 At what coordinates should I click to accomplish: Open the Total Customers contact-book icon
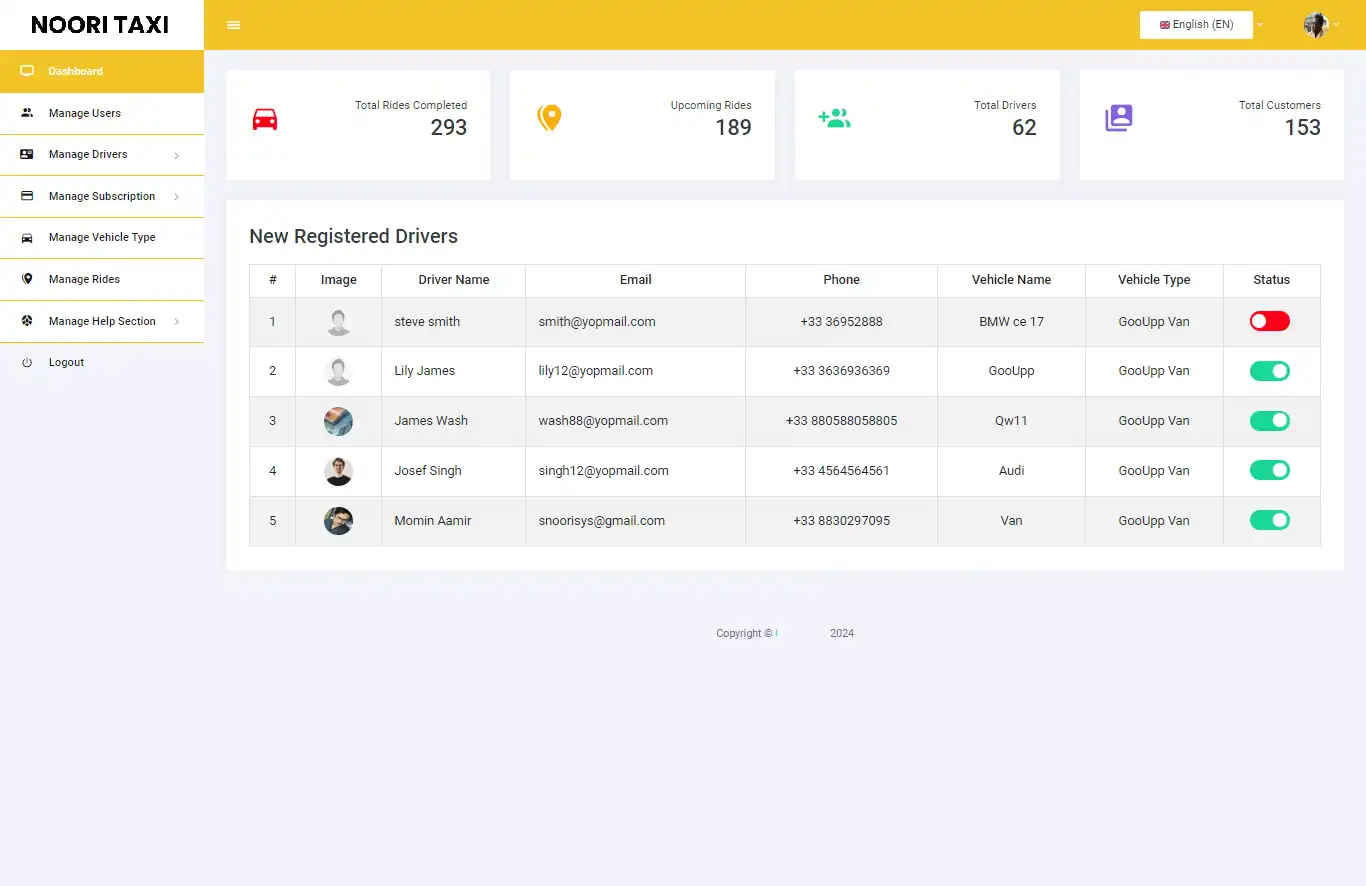(1118, 117)
